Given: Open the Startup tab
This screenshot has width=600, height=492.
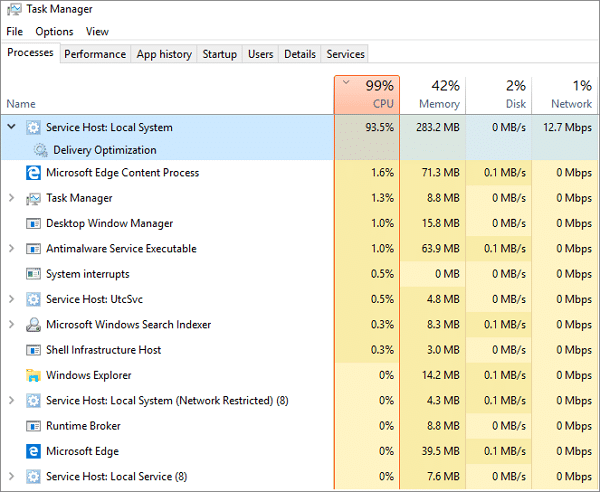Looking at the screenshot, I should pyautogui.click(x=220, y=54).
